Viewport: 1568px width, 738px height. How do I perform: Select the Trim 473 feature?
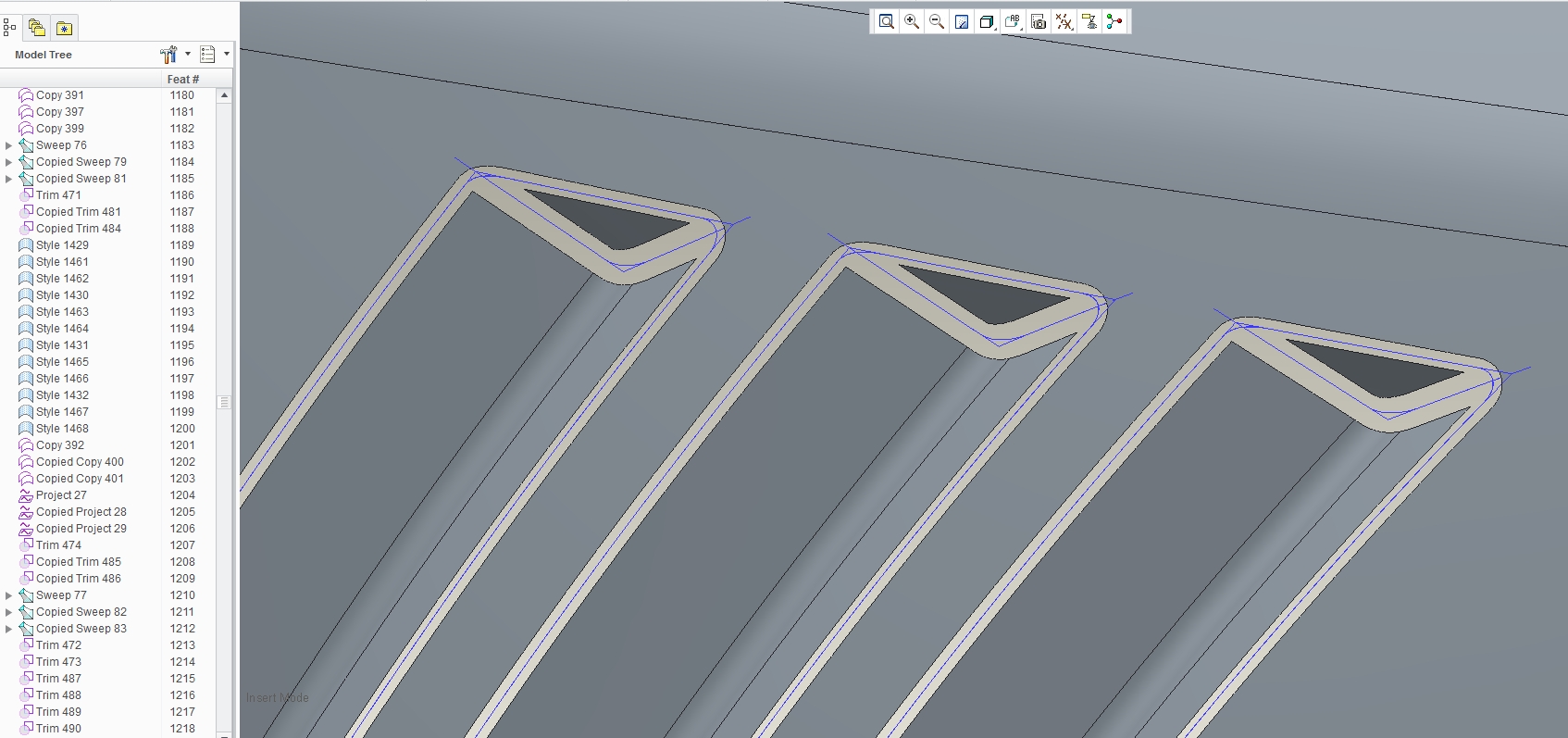click(58, 662)
